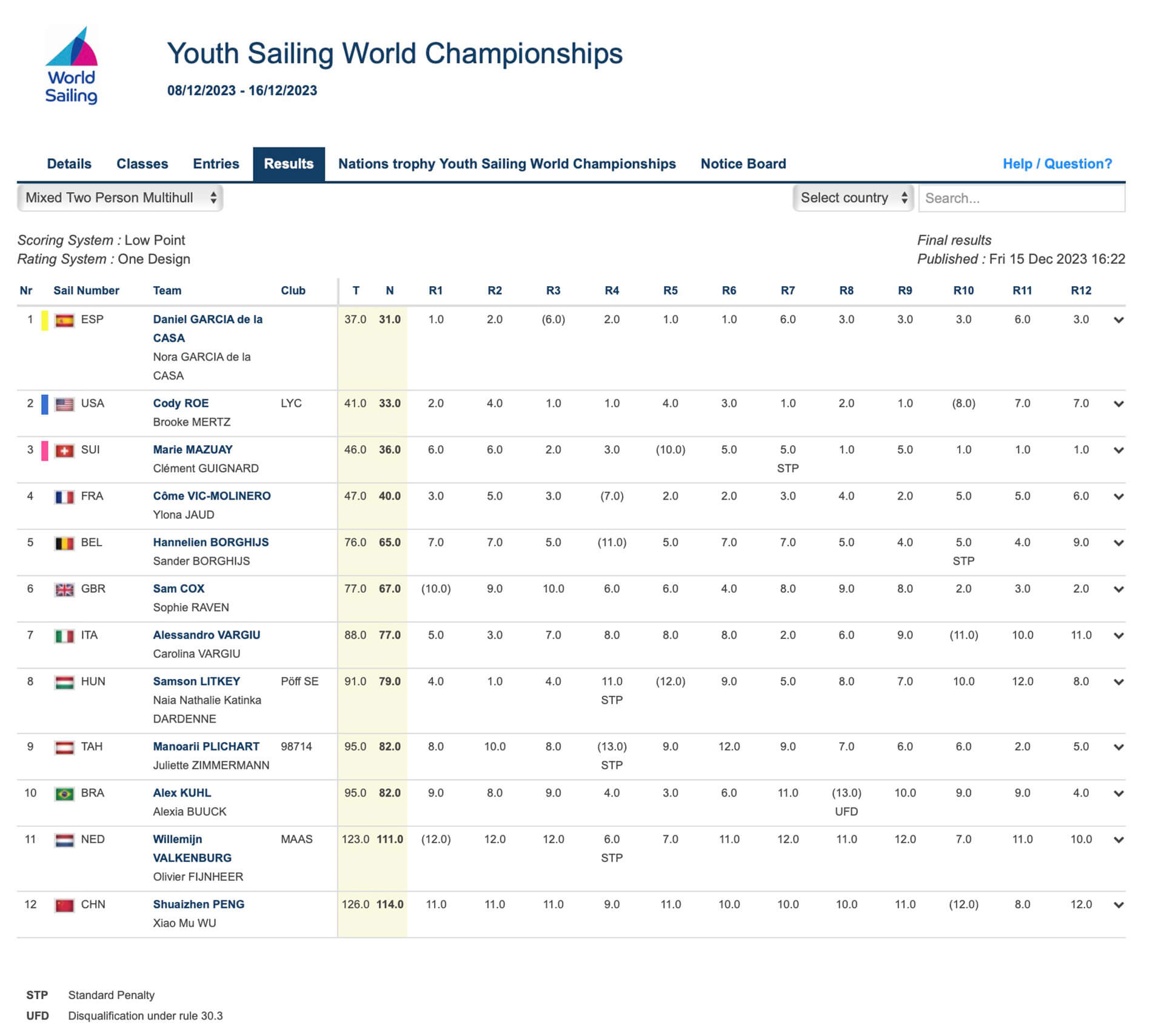Open the Notice Board tab

click(x=743, y=164)
